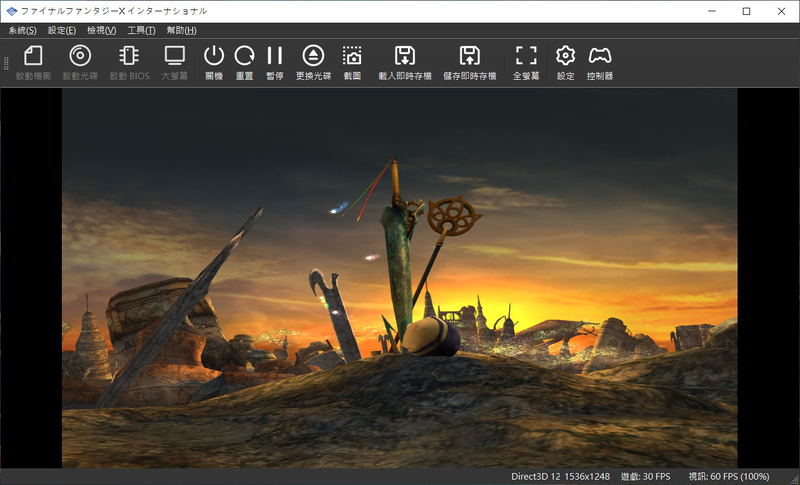Minimize the emulator window
The image size is (800, 485).
712,11
